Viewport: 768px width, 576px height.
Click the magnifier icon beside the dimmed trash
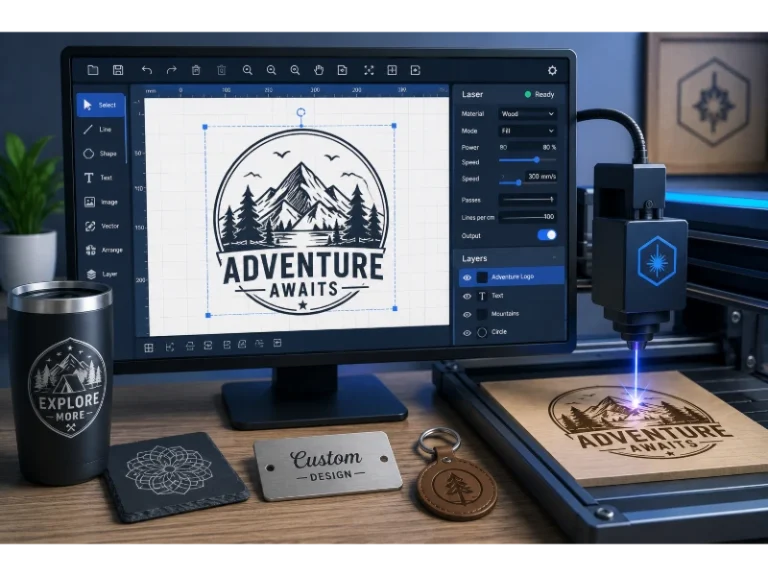[x=247, y=70]
